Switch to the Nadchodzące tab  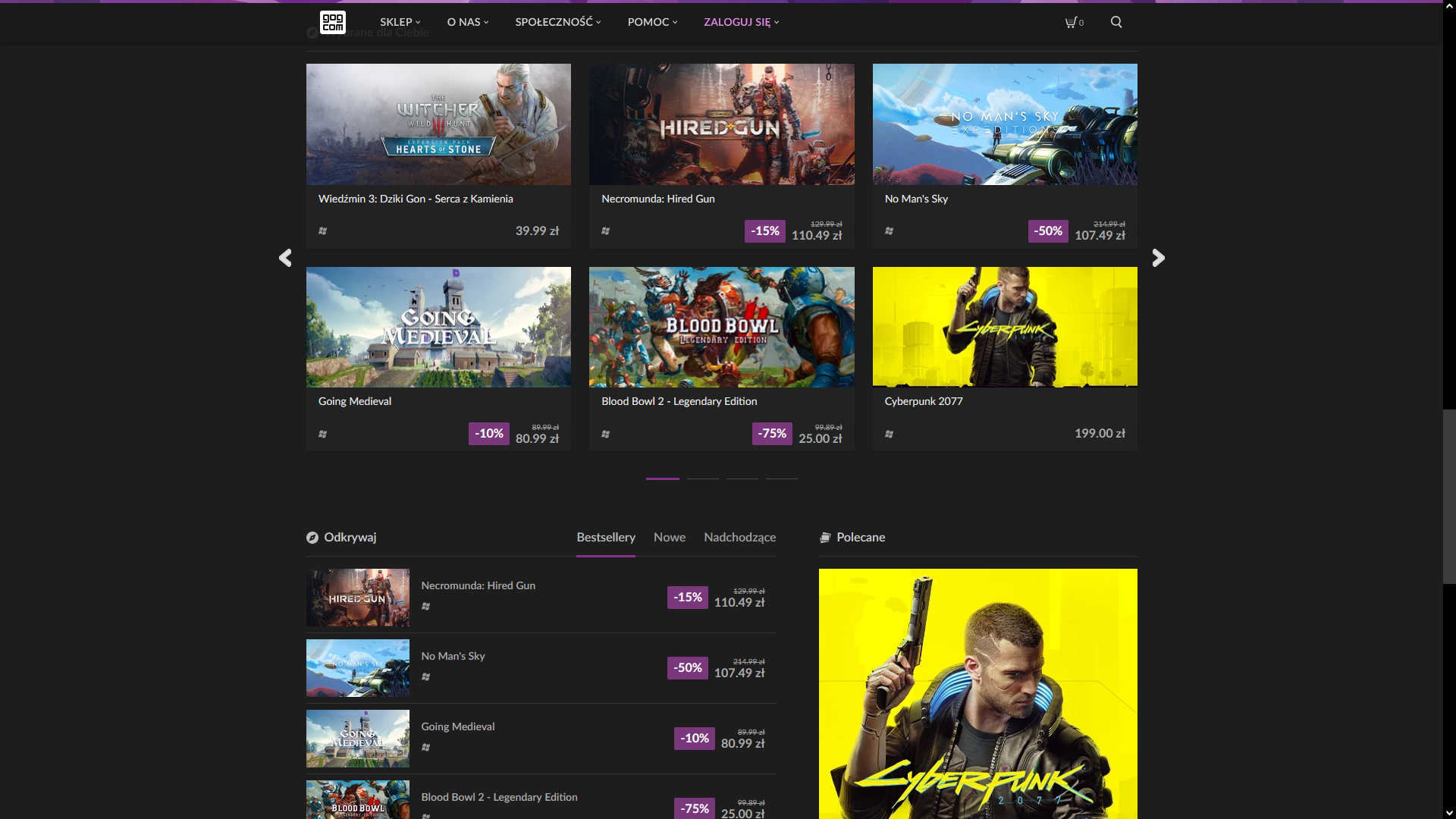[x=739, y=537]
